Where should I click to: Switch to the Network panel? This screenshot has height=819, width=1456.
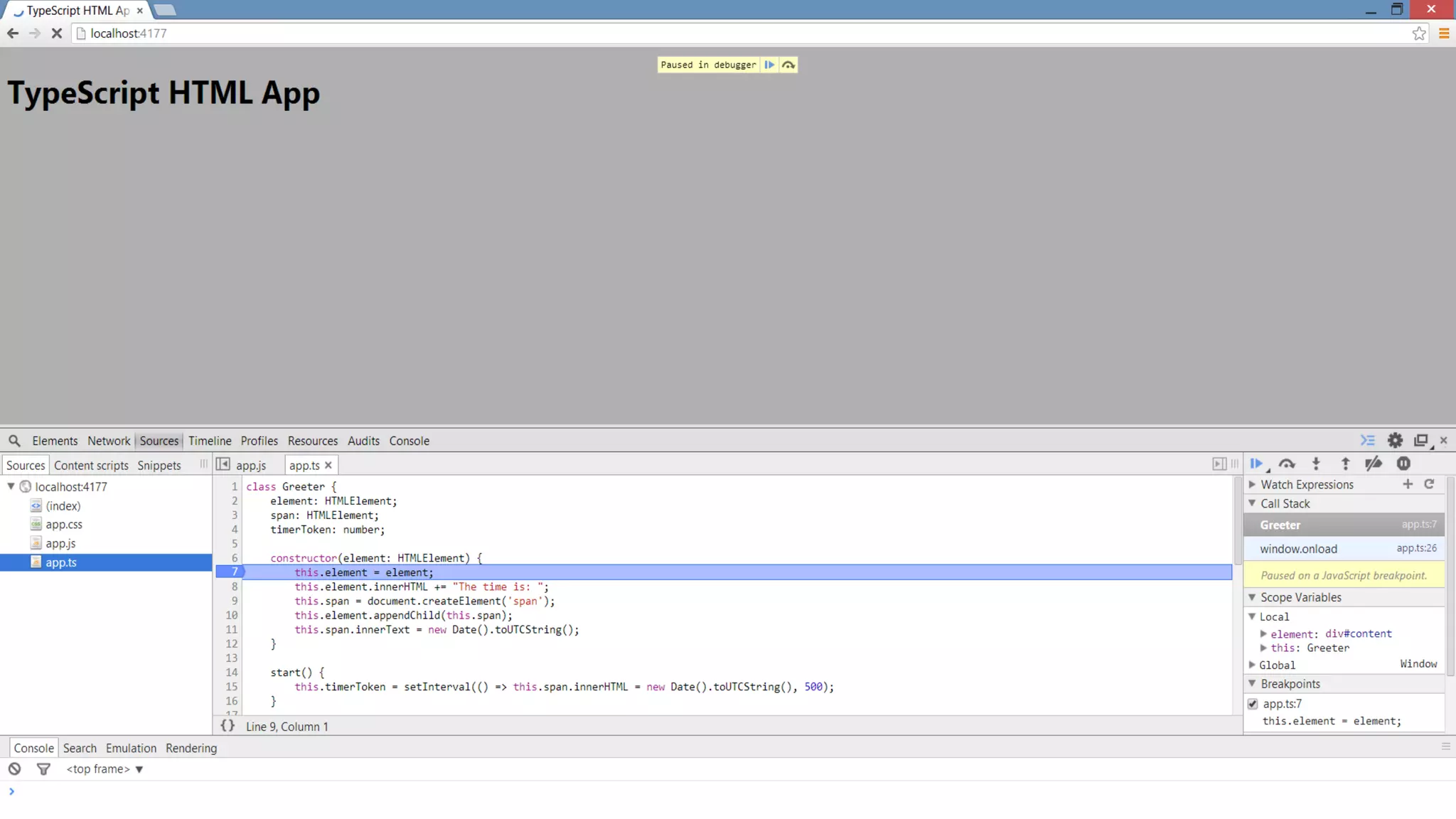pyautogui.click(x=109, y=441)
